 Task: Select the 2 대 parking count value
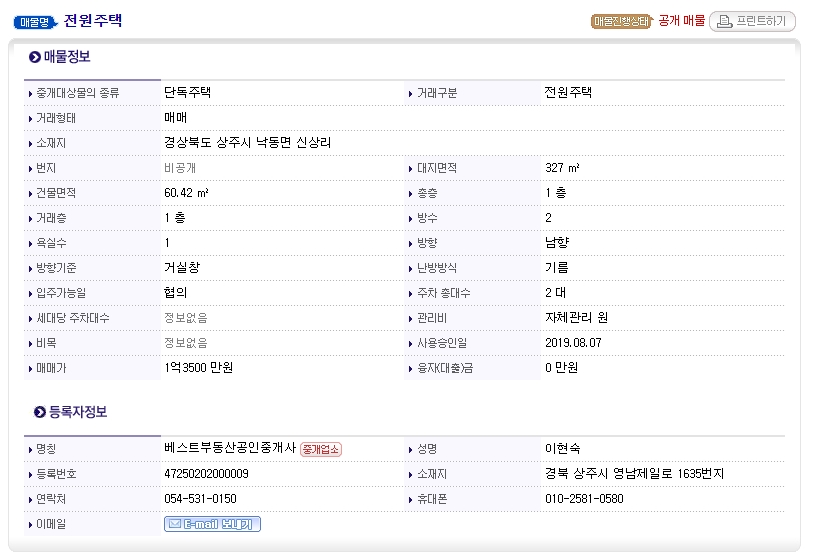[556, 293]
